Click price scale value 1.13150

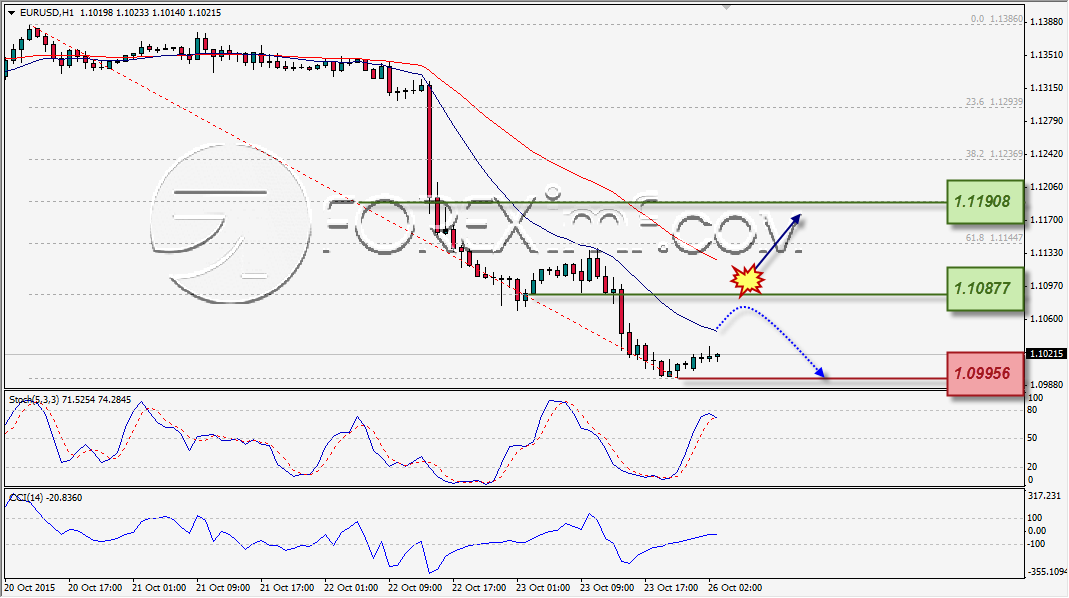tap(1047, 88)
